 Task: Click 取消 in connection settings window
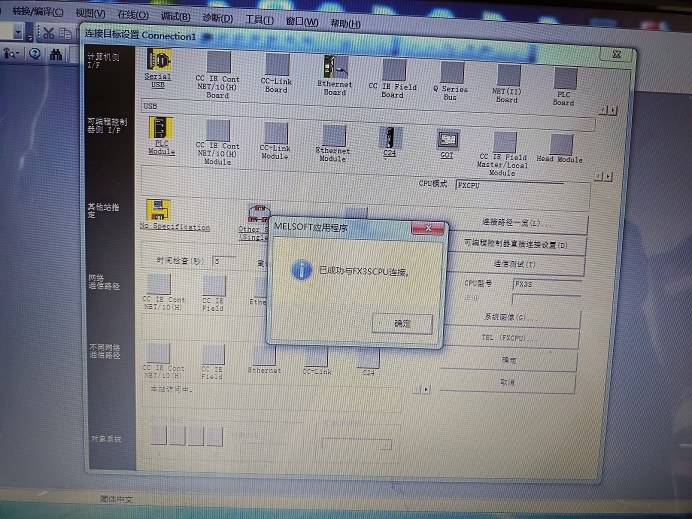click(507, 382)
